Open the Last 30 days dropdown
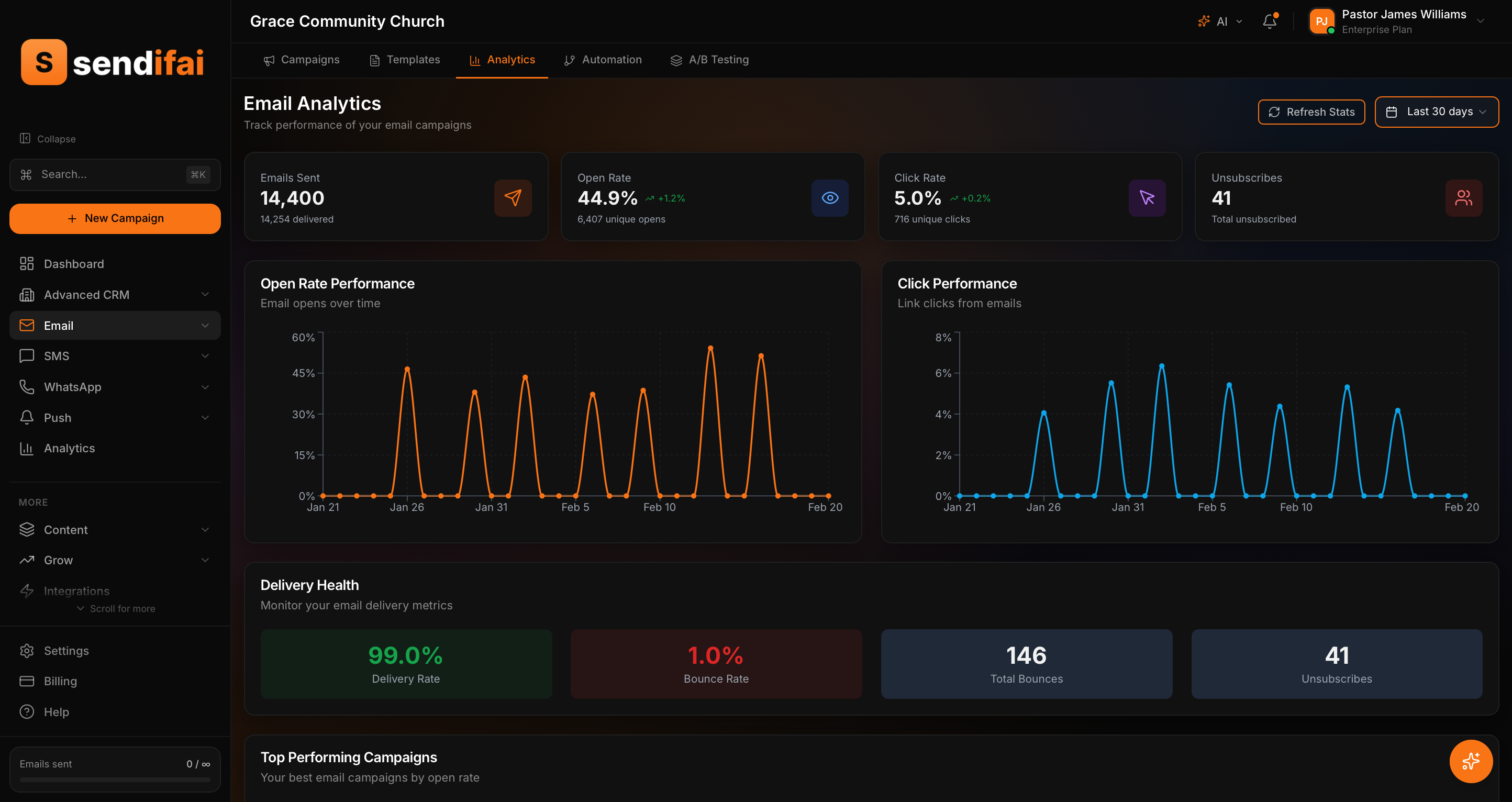This screenshot has width=1512, height=802. (x=1436, y=112)
